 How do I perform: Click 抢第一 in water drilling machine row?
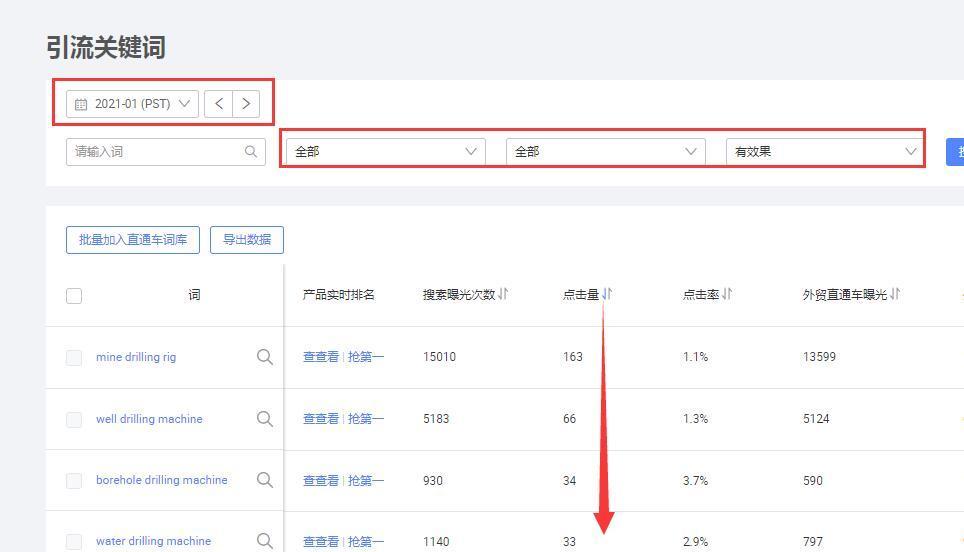pos(366,542)
